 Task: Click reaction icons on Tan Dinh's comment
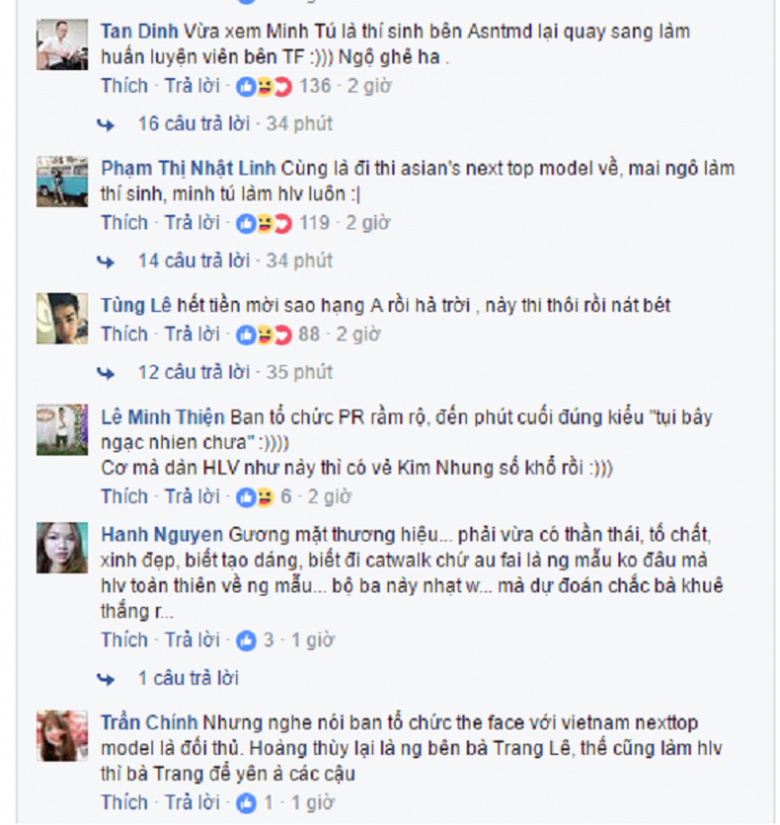point(264,86)
